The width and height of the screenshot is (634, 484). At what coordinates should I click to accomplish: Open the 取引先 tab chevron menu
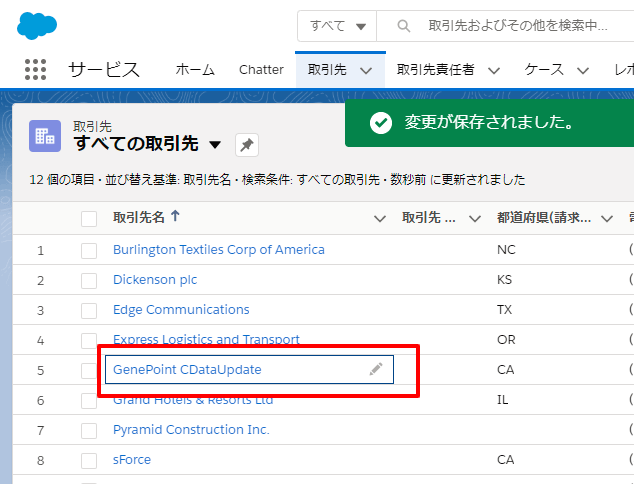[365, 70]
